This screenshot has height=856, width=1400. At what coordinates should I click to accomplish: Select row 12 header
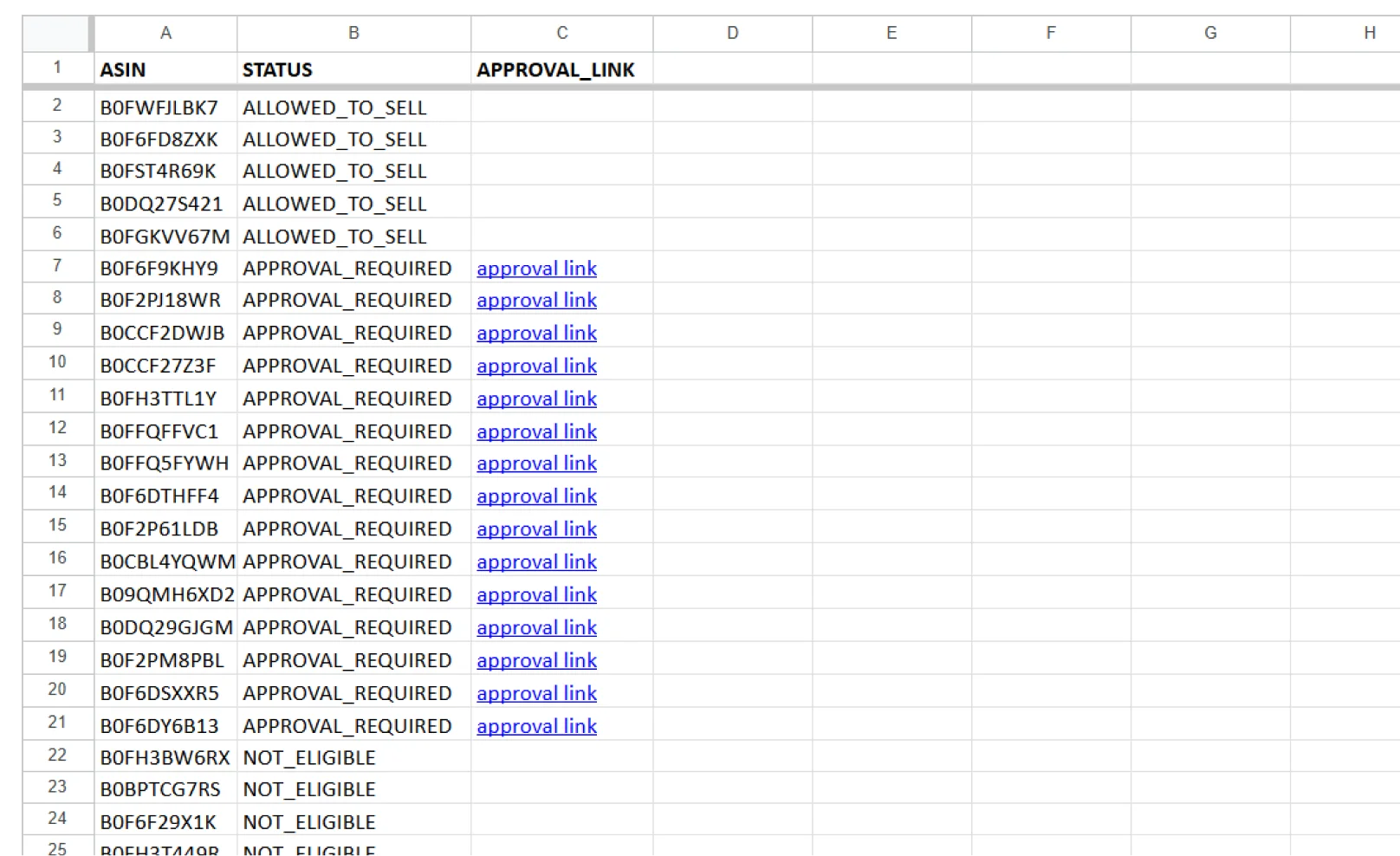click(57, 429)
